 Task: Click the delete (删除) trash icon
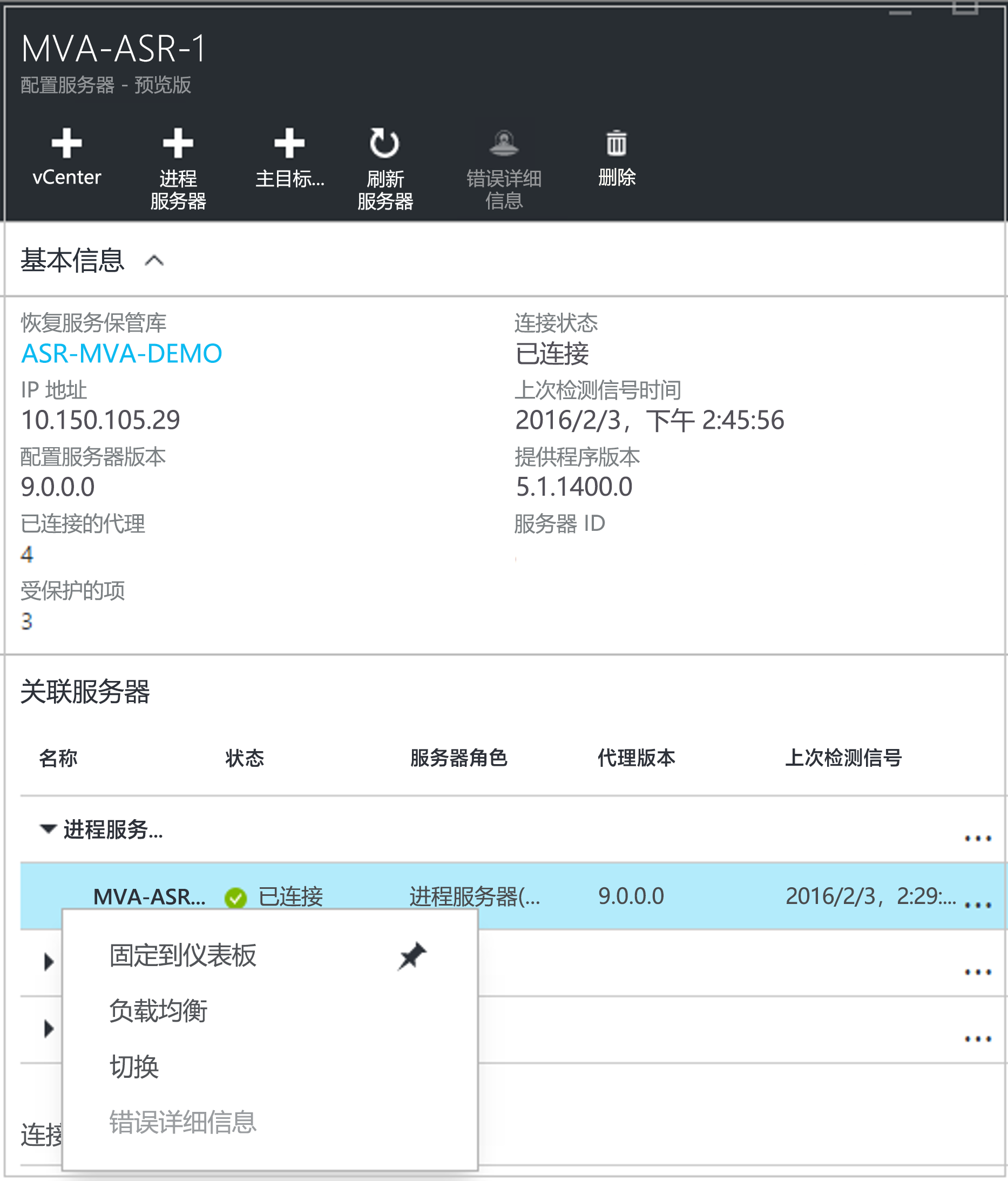point(617,143)
